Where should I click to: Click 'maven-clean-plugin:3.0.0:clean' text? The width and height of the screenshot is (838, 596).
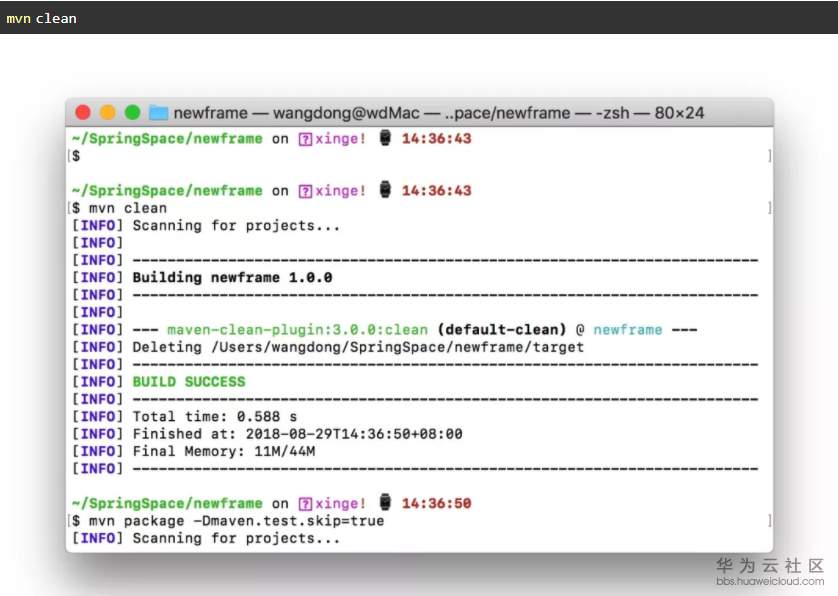(298, 330)
